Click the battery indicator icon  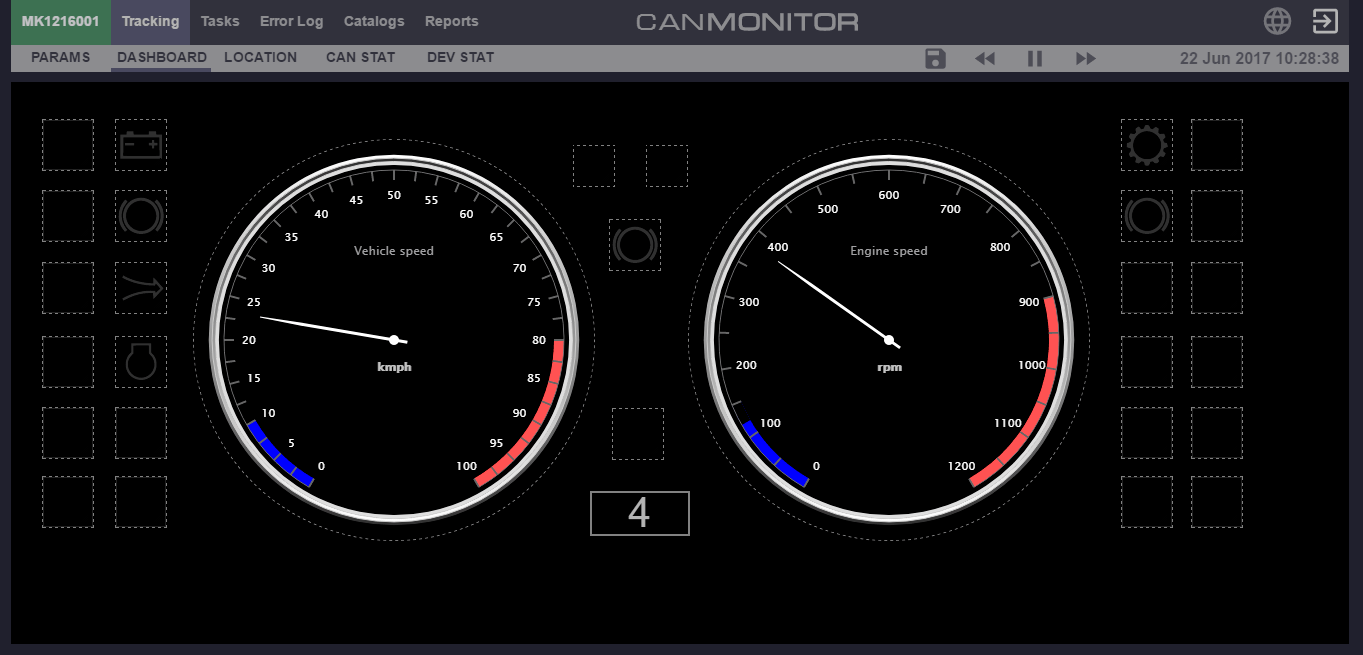pyautogui.click(x=141, y=145)
